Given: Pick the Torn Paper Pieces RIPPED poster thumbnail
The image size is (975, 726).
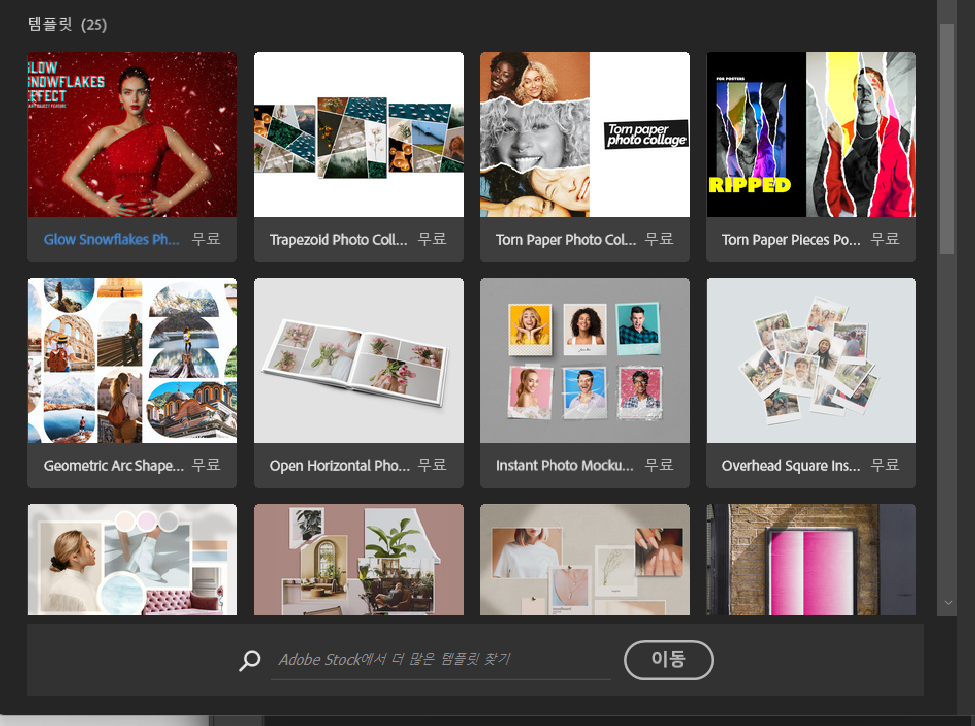Looking at the screenshot, I should pyautogui.click(x=810, y=135).
